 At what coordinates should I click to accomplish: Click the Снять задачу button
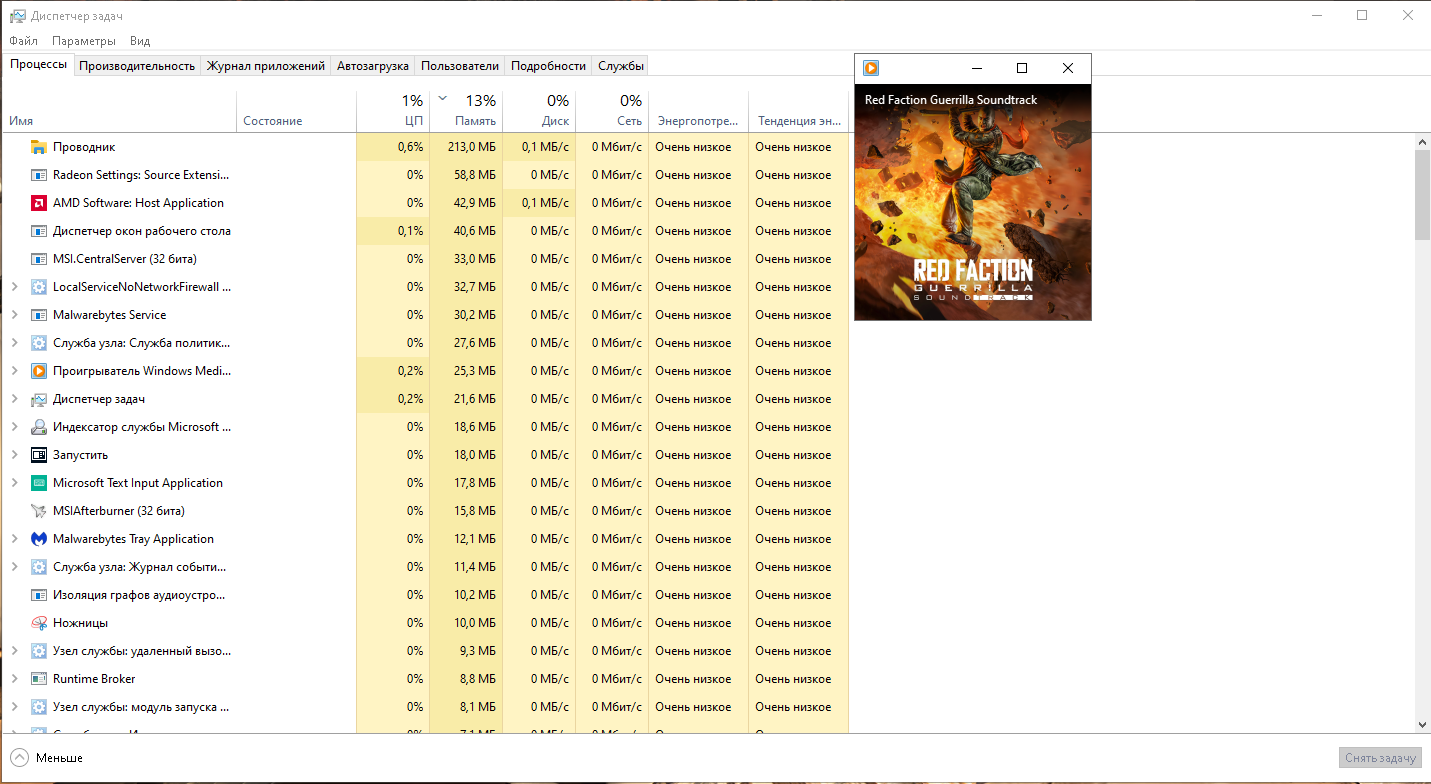1380,758
